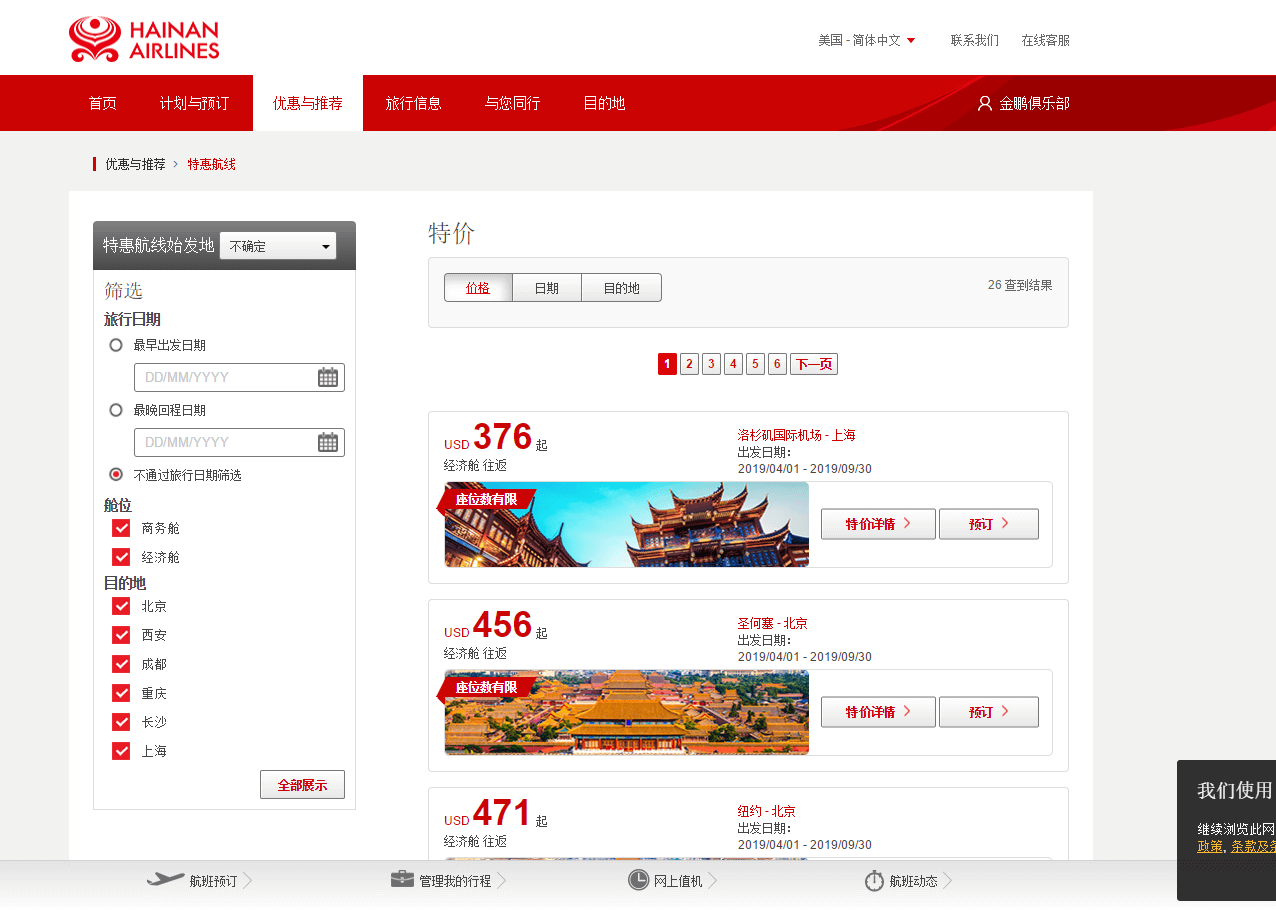1276x911 pixels.
Task: Toggle the 上海 destination checkbox
Action: tap(121, 751)
